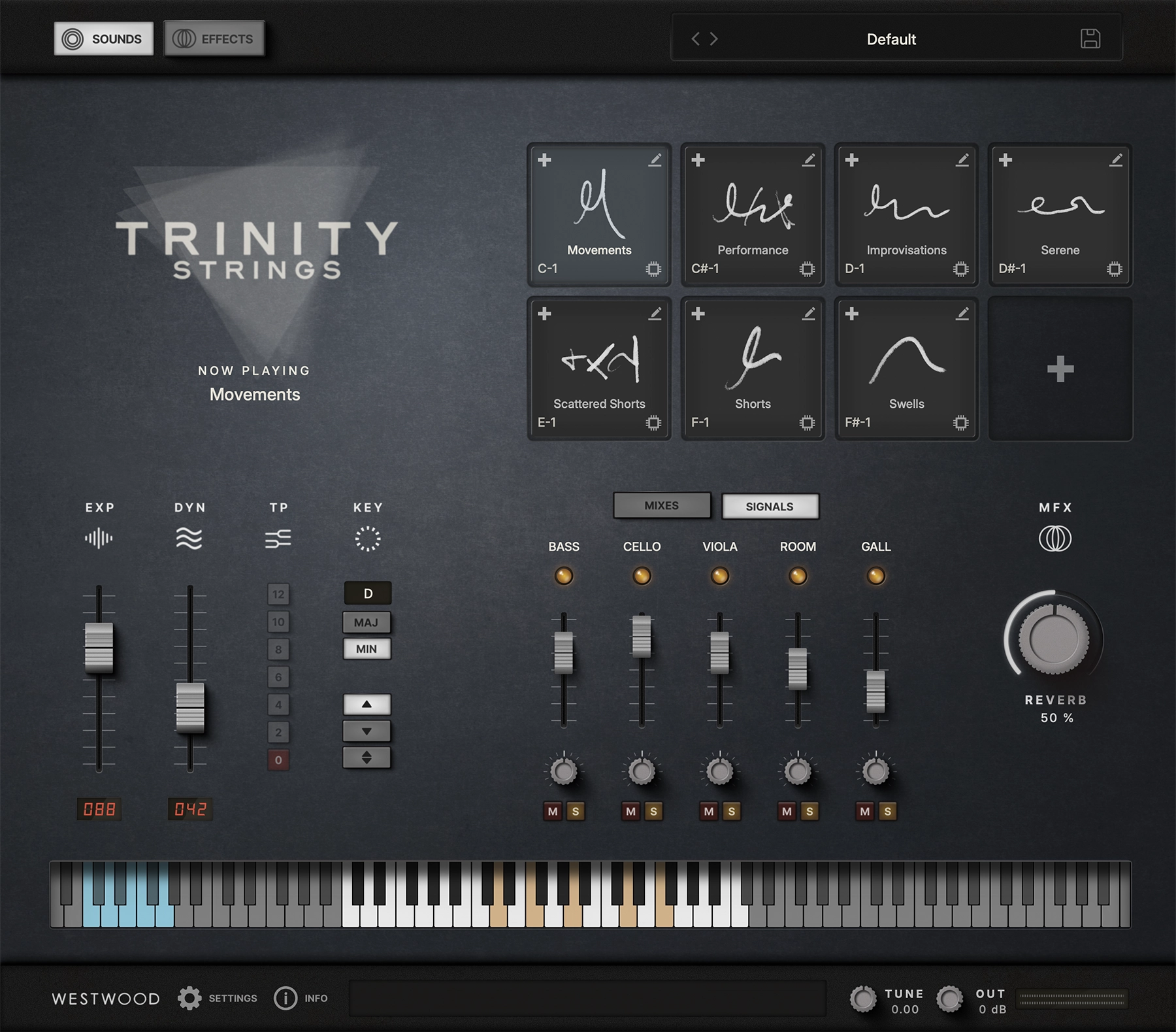Open the key root note D selector
The image size is (1176, 1032).
368,593
